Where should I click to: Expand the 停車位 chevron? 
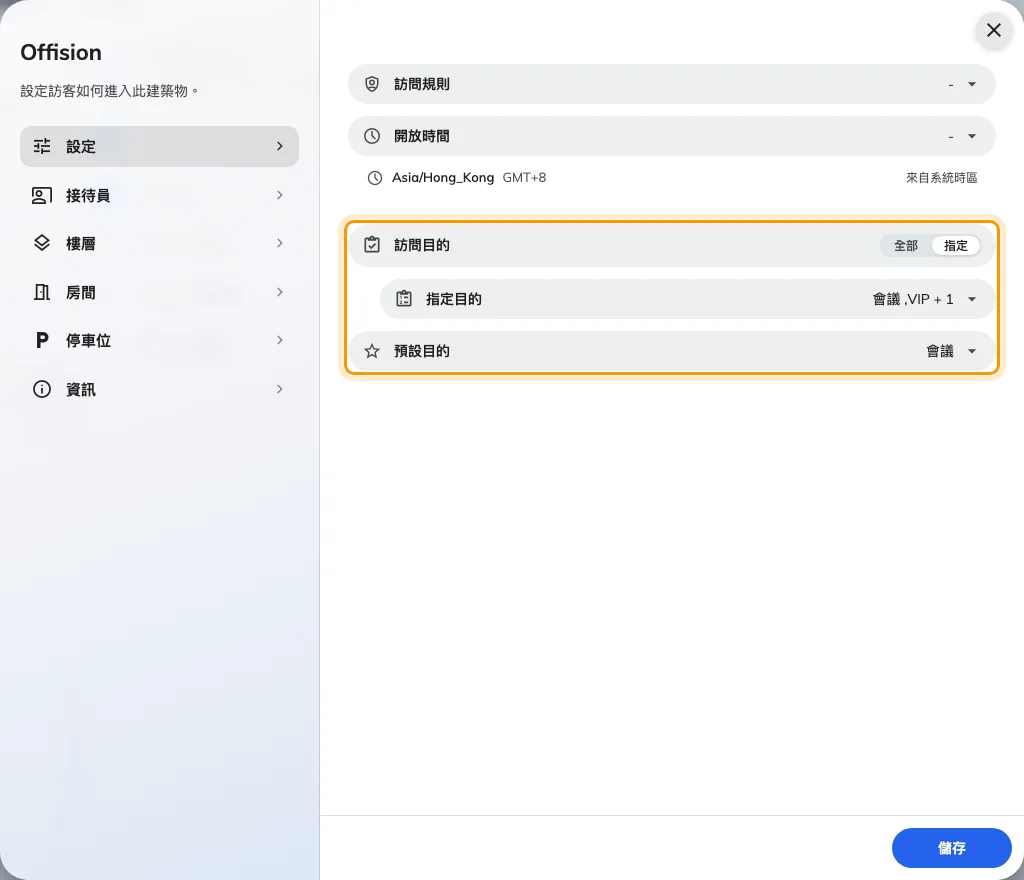tap(280, 340)
